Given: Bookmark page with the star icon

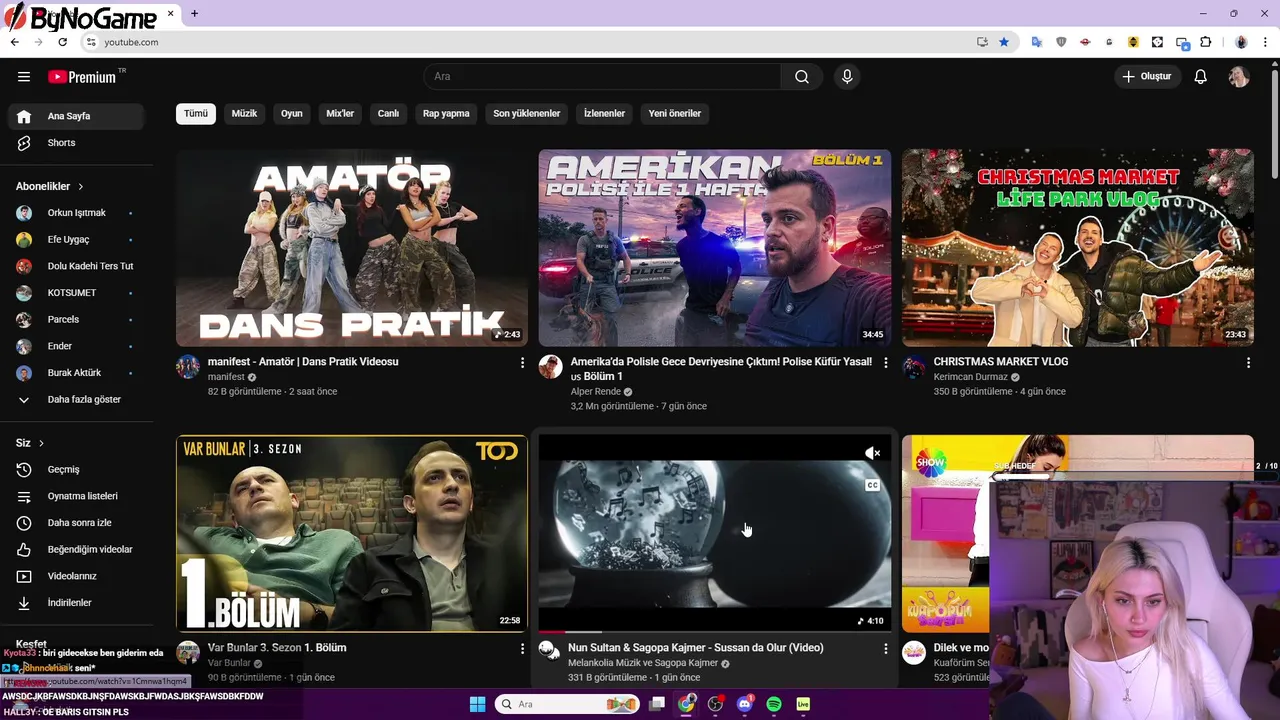Looking at the screenshot, I should coord(1004,42).
